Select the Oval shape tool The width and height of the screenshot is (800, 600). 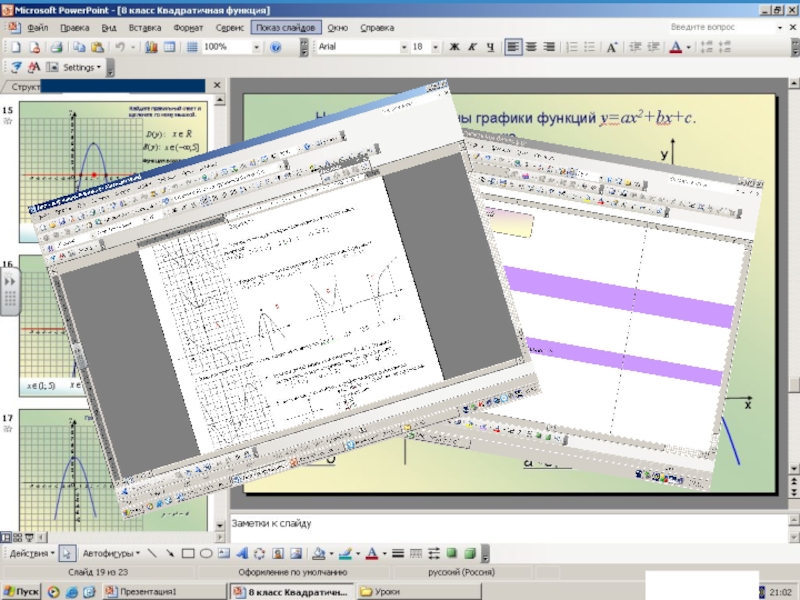click(x=206, y=553)
